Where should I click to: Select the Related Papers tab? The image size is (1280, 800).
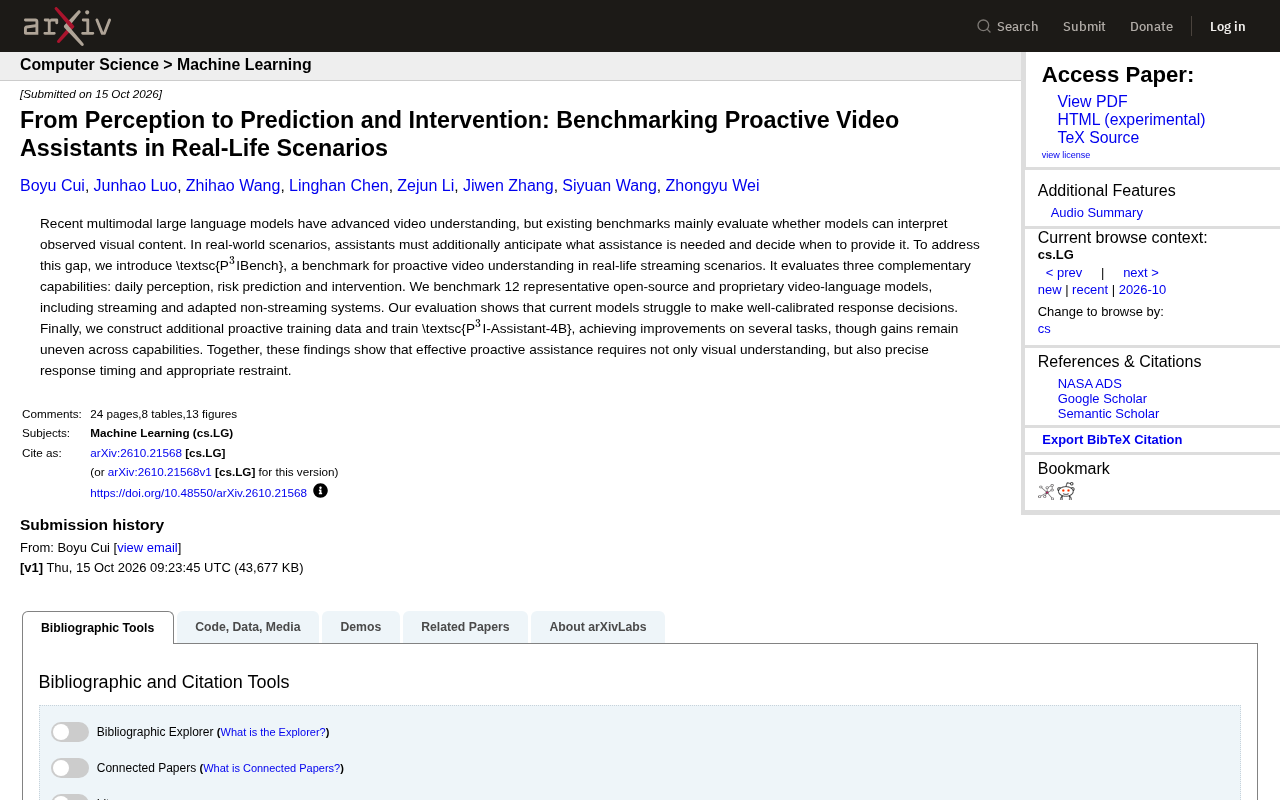[465, 627]
